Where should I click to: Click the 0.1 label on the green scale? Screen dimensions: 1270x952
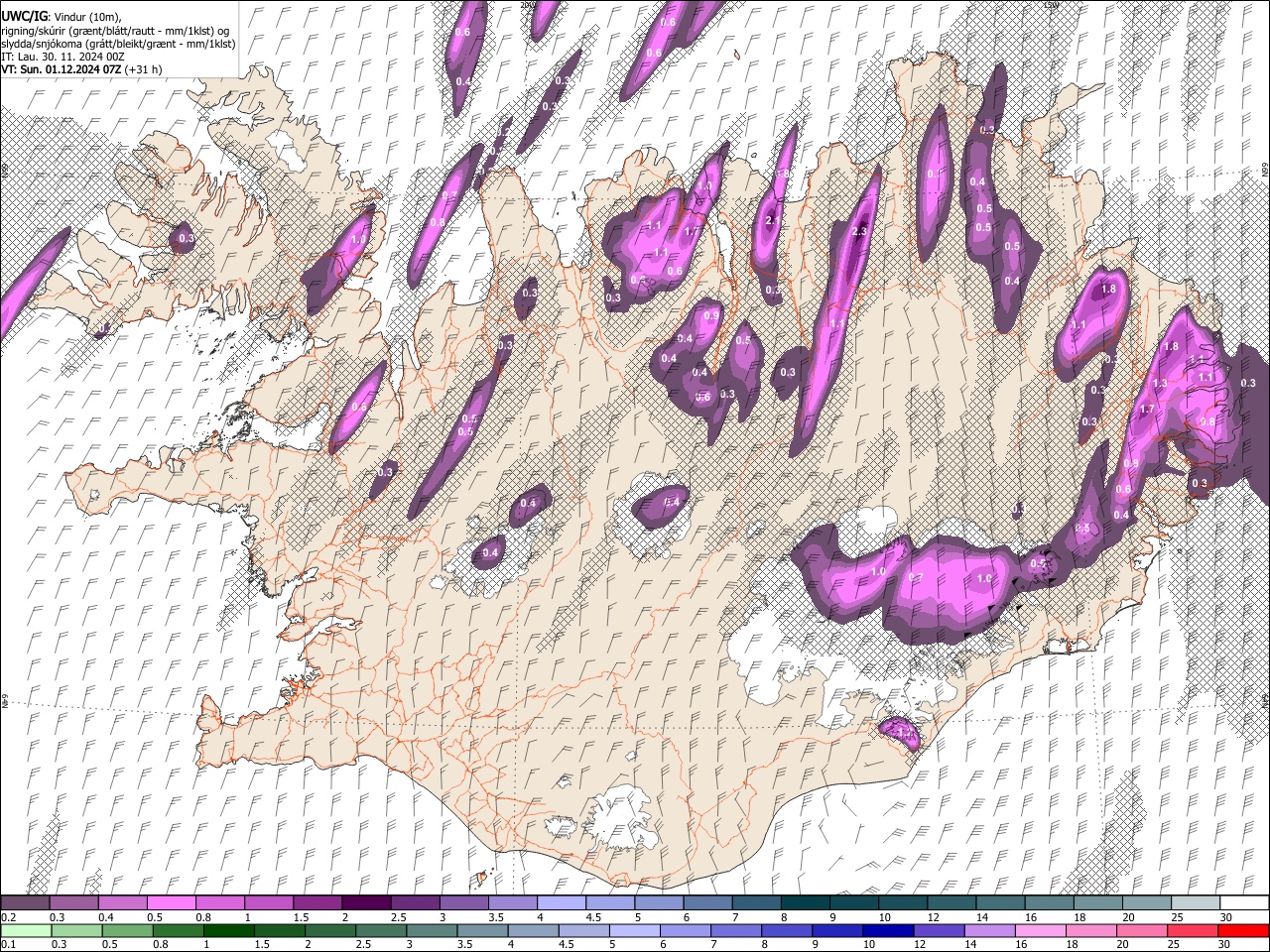9,945
